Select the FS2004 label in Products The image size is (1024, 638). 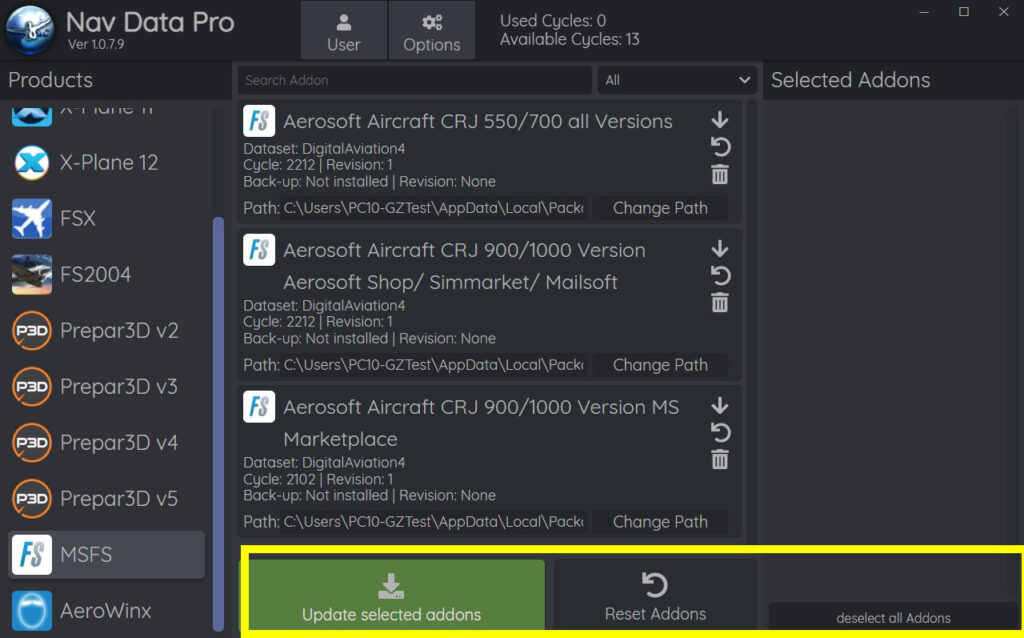(95, 274)
